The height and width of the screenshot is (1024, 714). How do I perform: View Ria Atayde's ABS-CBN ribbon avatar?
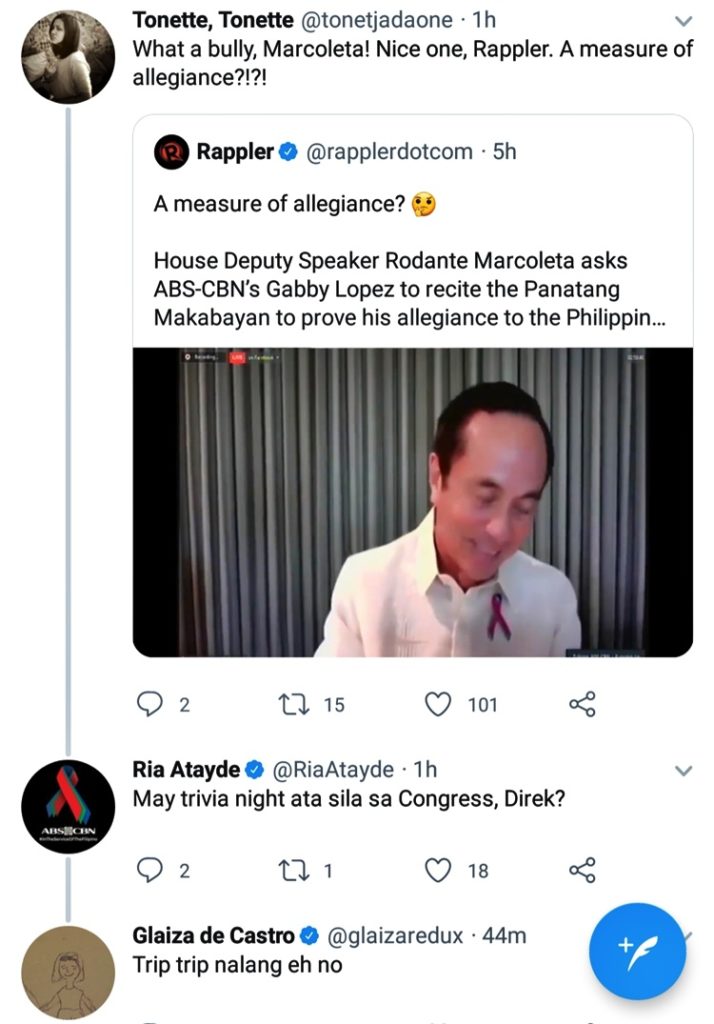tap(67, 806)
